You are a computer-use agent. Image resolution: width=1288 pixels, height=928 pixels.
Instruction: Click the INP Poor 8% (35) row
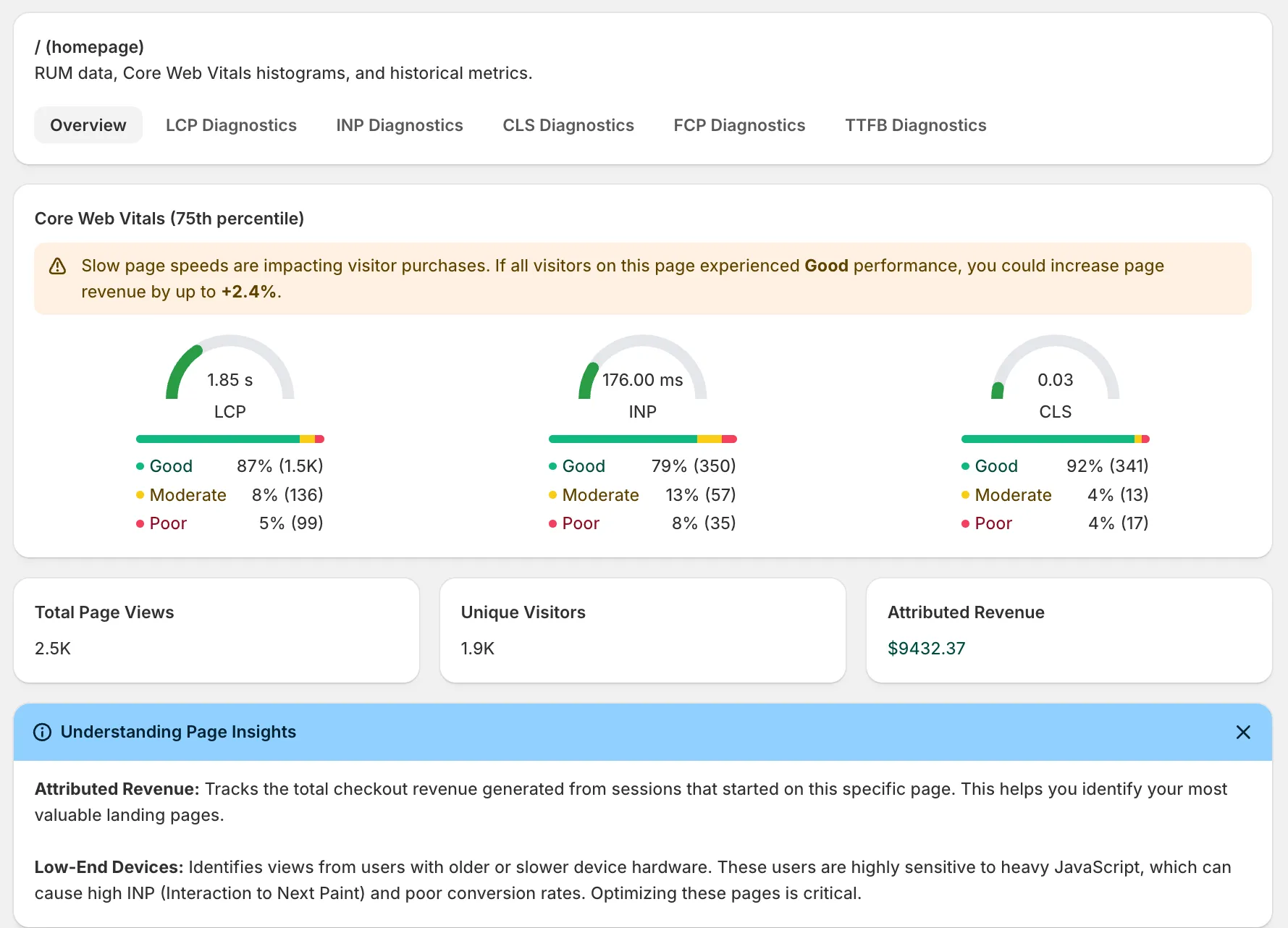click(x=643, y=523)
